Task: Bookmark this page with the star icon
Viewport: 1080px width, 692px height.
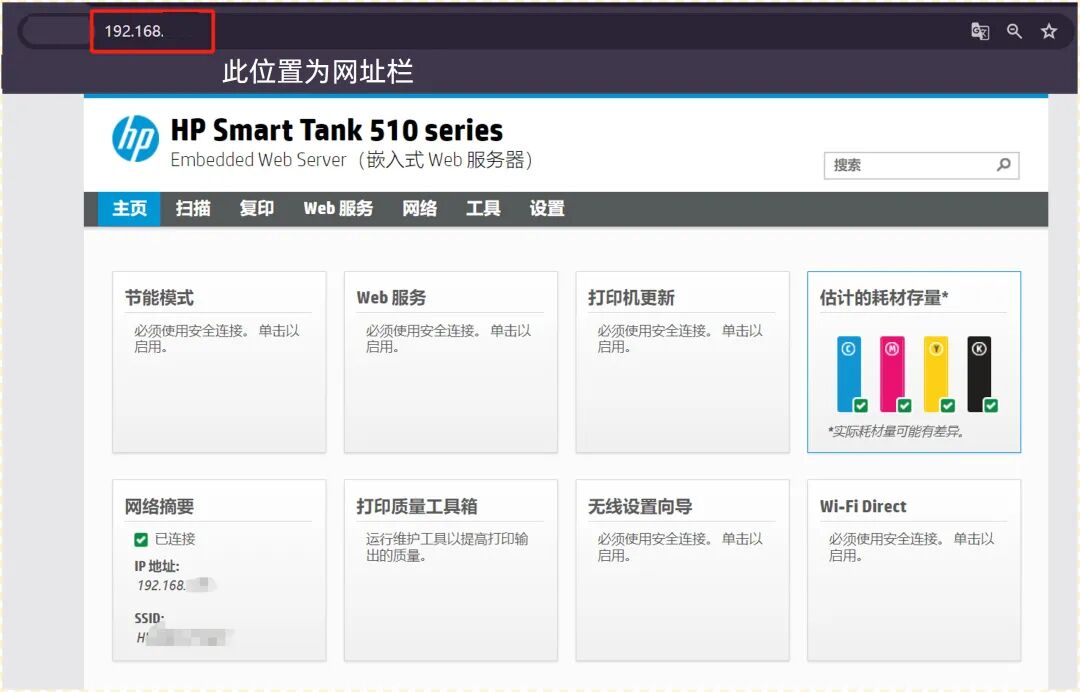Action: coord(1048,31)
